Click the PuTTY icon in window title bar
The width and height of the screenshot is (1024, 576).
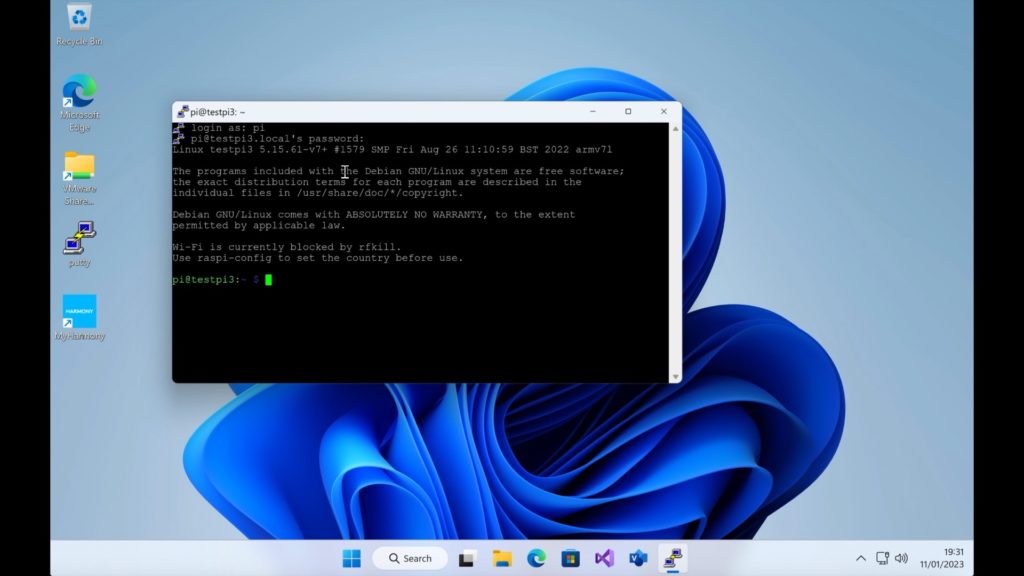click(182, 112)
